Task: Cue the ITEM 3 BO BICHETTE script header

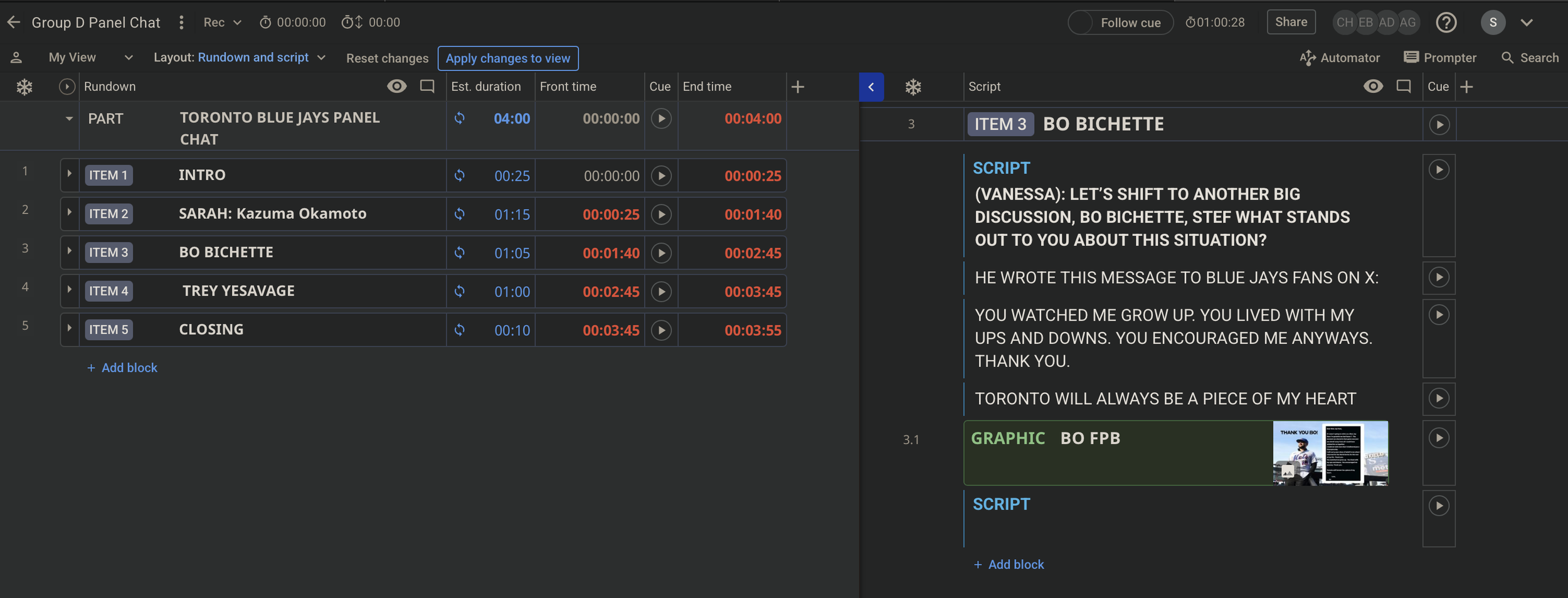Action: [x=1439, y=125]
